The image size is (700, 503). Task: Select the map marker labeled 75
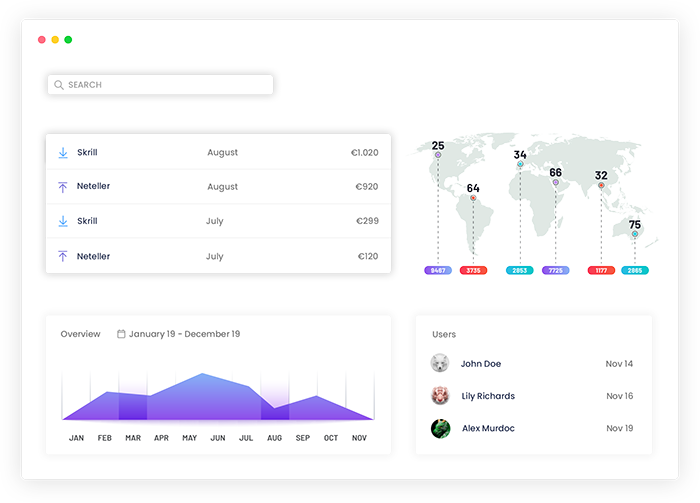(634, 234)
